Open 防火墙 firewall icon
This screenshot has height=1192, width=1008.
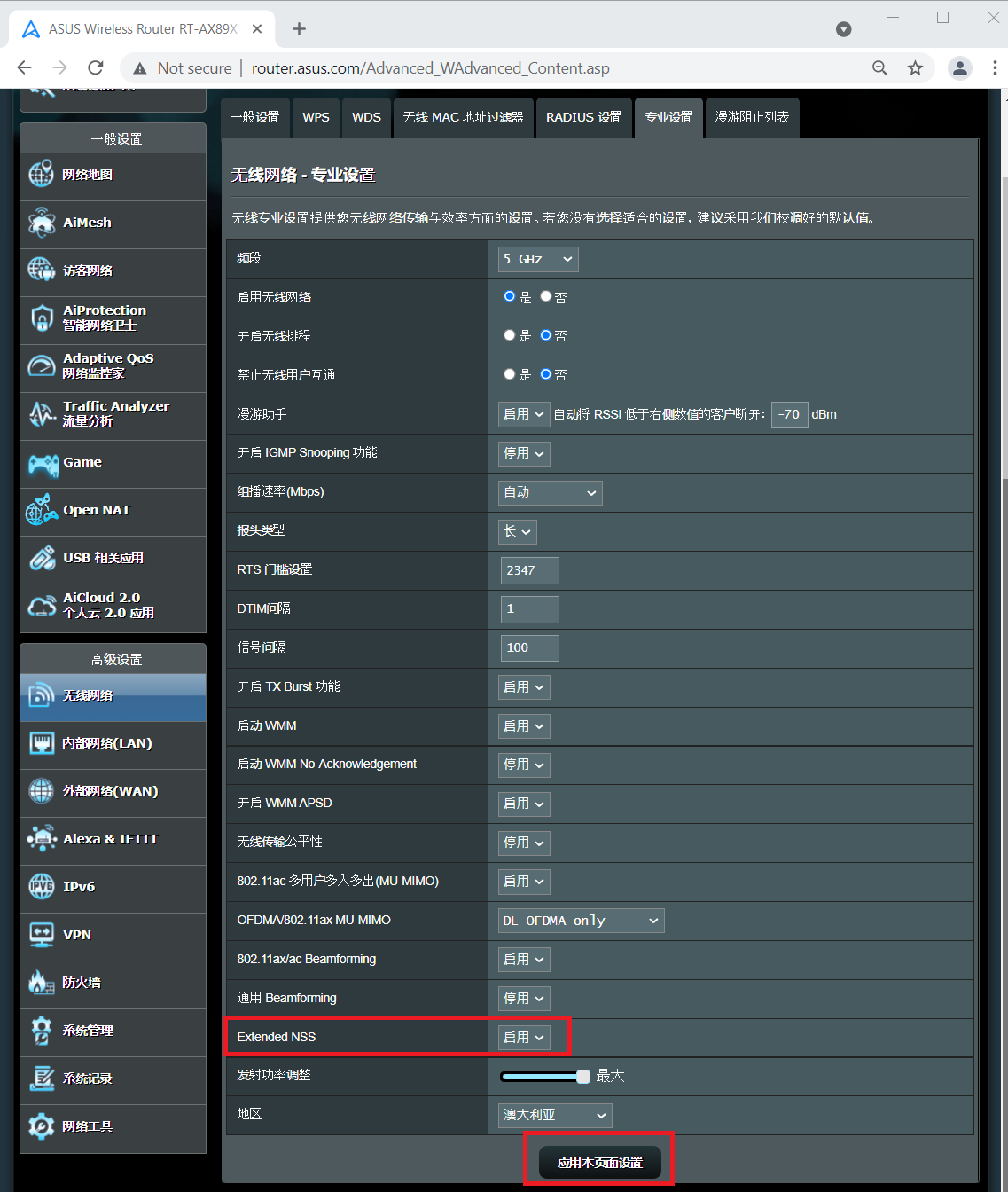coord(41,983)
